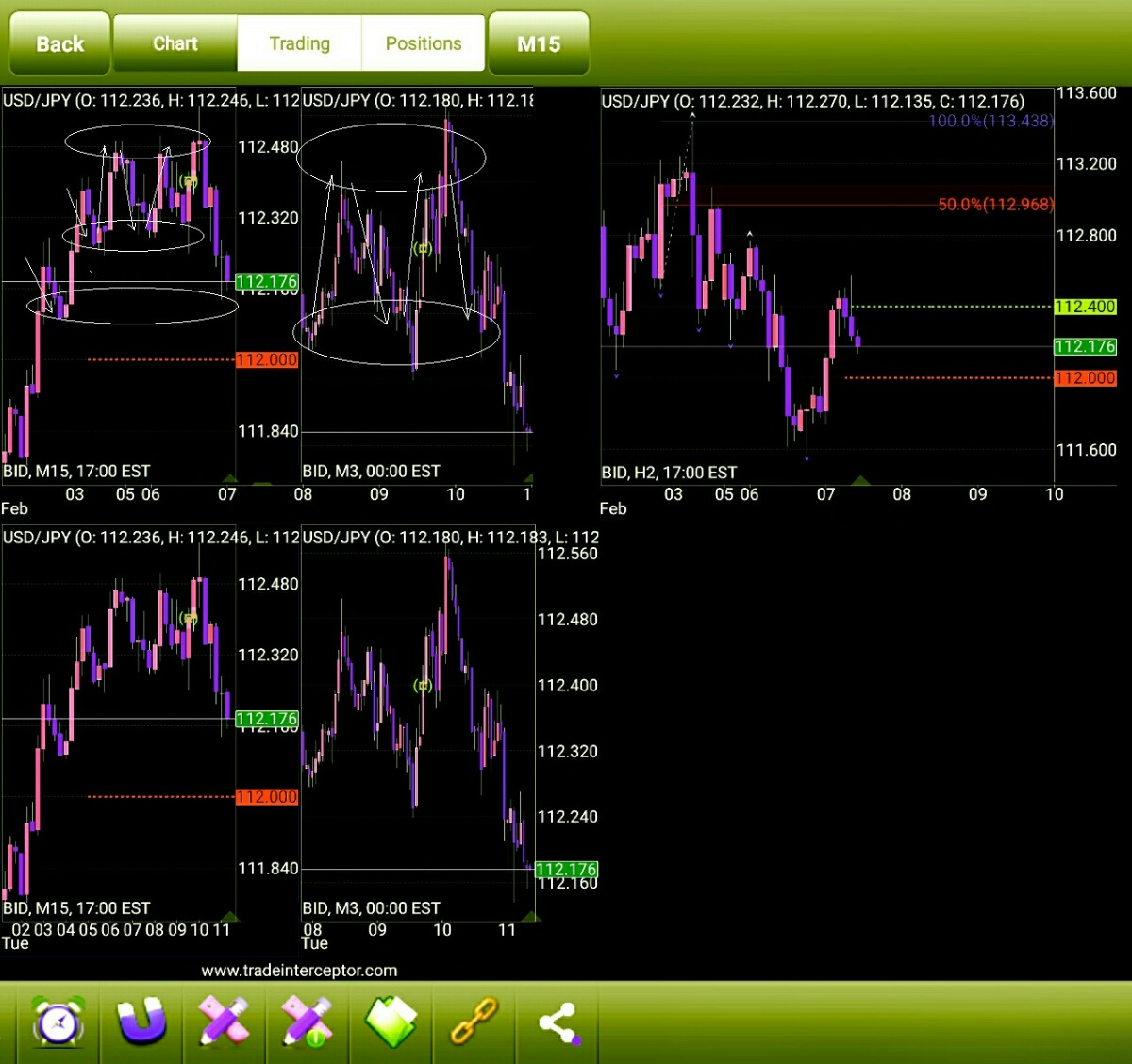Screen dimensions: 1132x1064
Task: Click the trade marker on top-left M15 chart
Action: (189, 181)
